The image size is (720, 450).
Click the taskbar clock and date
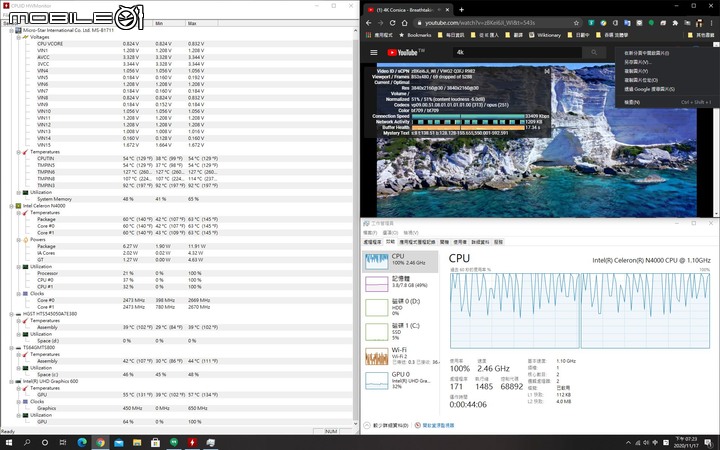coord(686,443)
